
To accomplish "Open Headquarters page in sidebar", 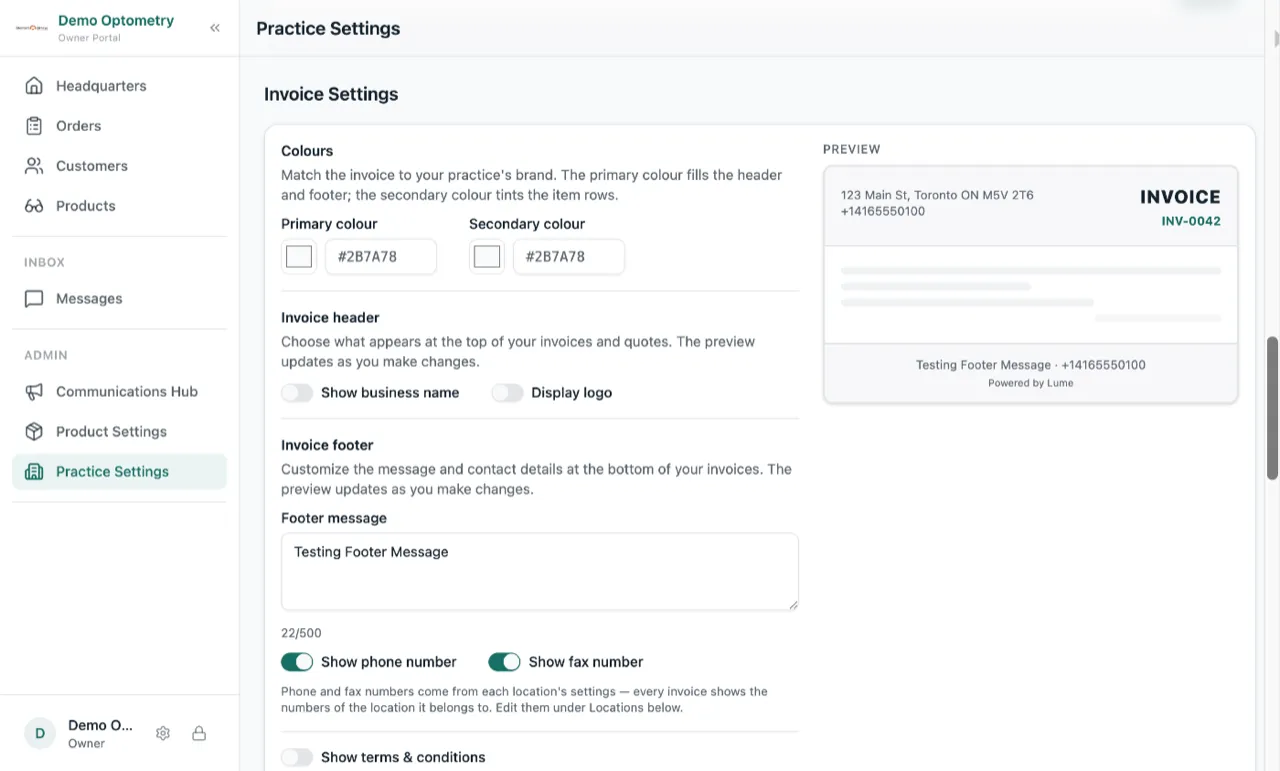I will [119, 86].
